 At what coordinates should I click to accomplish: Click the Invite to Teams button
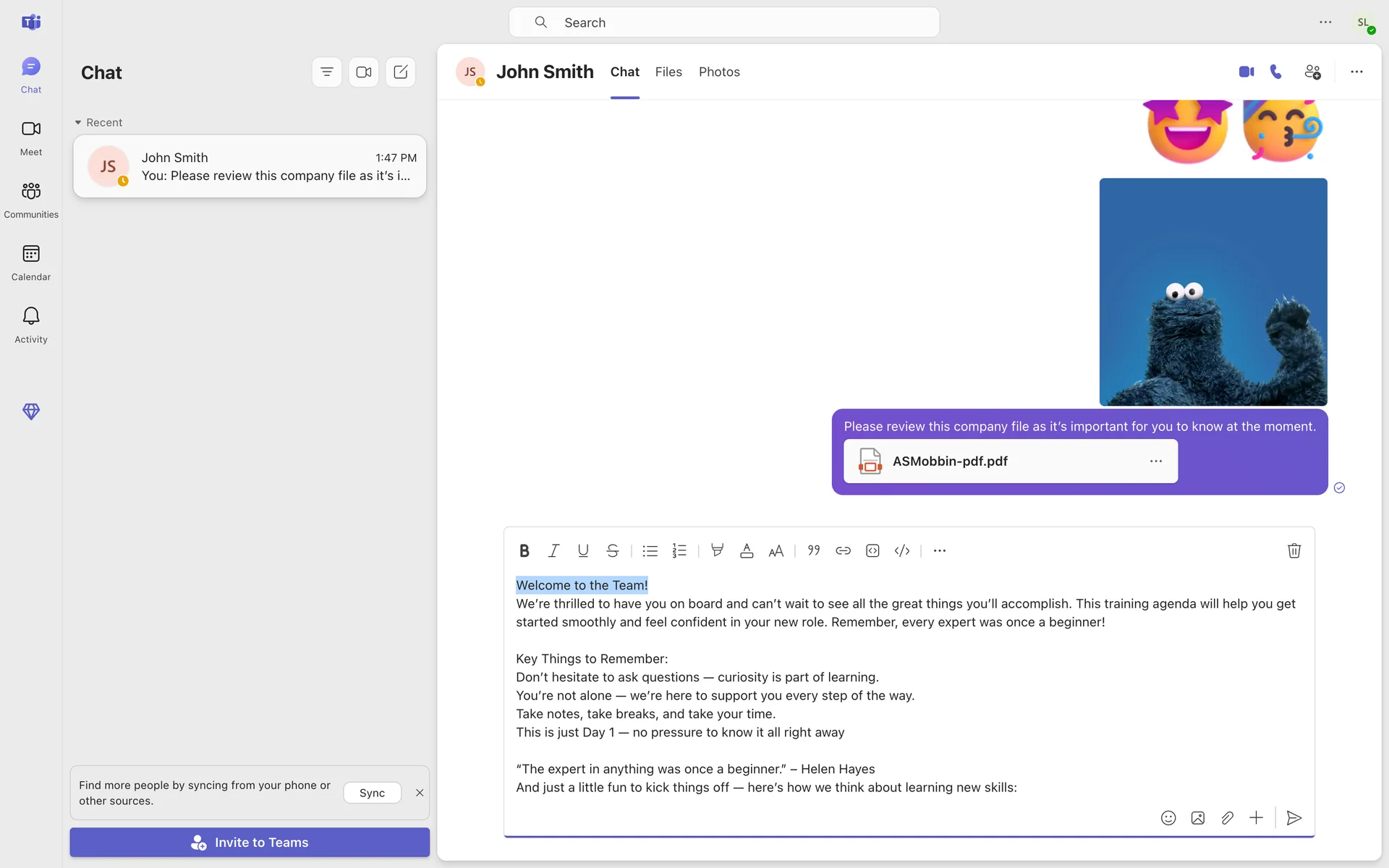click(x=250, y=842)
